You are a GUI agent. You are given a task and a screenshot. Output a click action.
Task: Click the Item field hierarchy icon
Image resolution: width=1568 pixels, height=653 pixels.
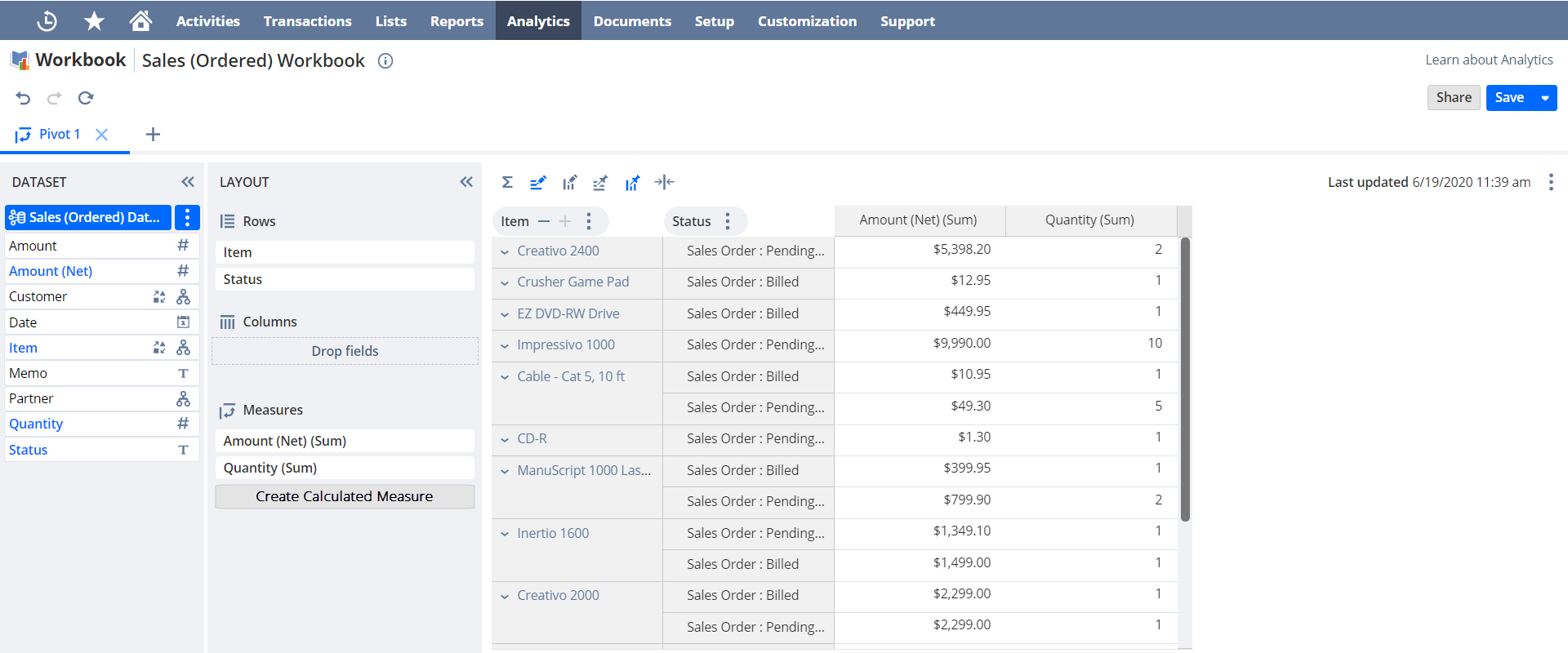(183, 348)
